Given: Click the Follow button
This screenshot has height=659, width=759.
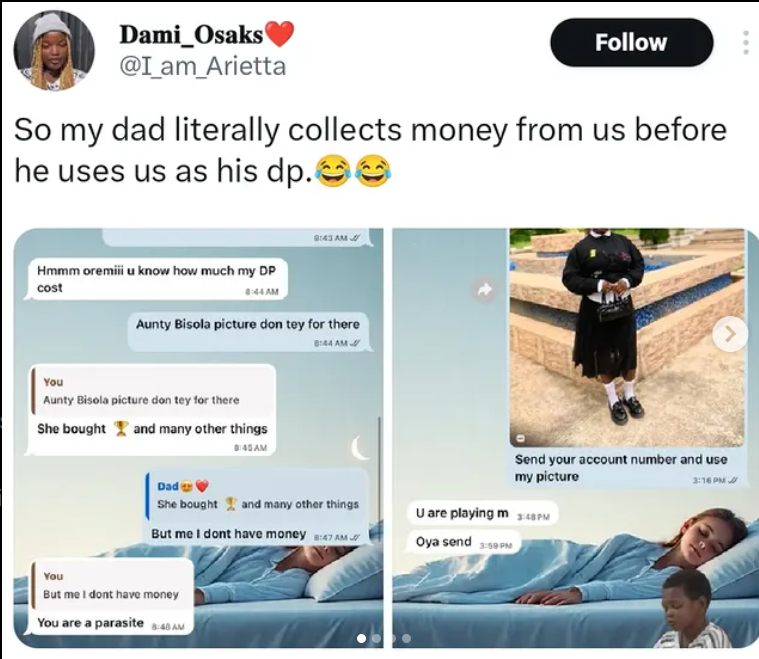Looking at the screenshot, I should point(631,43).
